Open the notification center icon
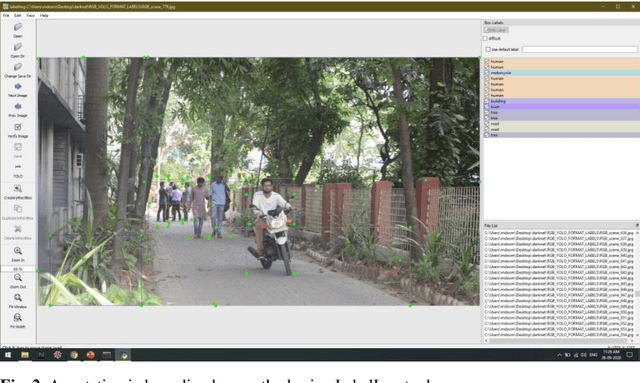The width and height of the screenshot is (640, 383). point(629,355)
